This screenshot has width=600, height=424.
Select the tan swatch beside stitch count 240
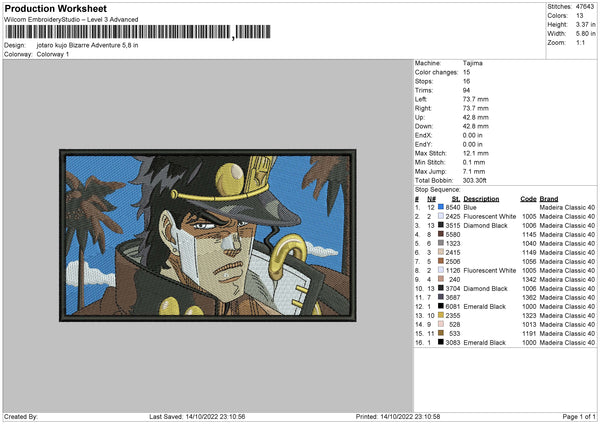(x=441, y=279)
